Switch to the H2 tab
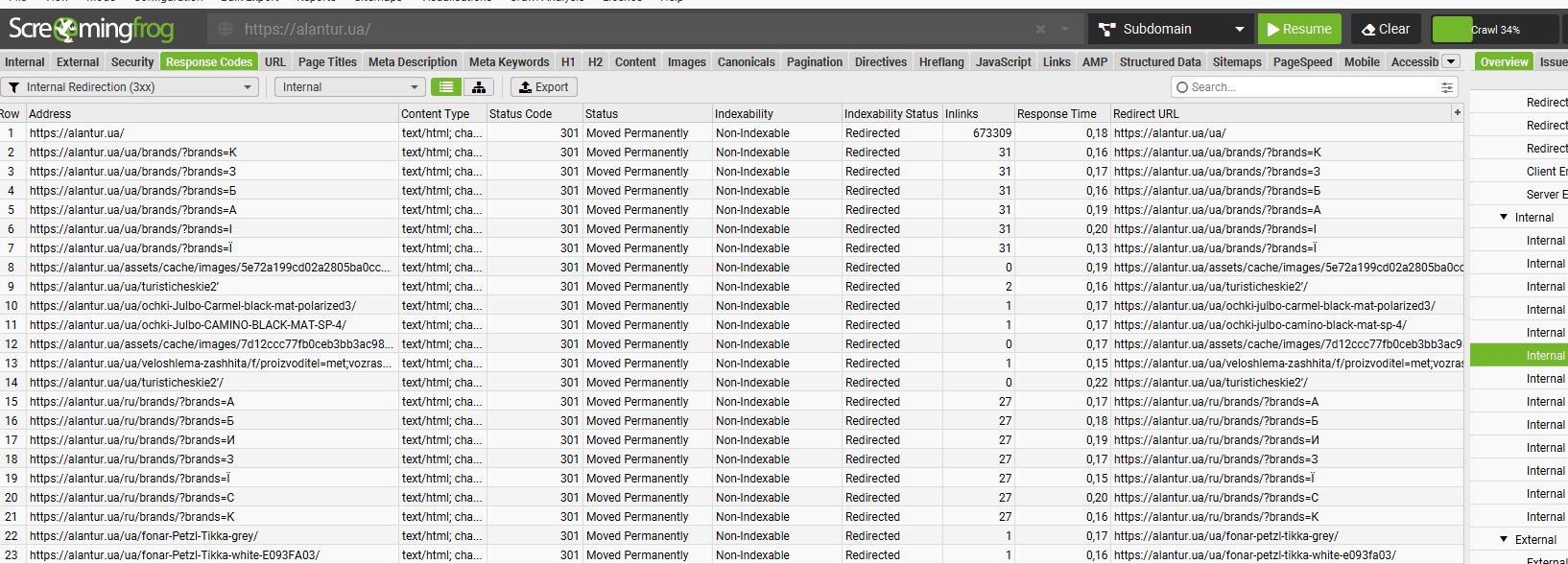This screenshot has width=1568, height=564. click(x=595, y=62)
